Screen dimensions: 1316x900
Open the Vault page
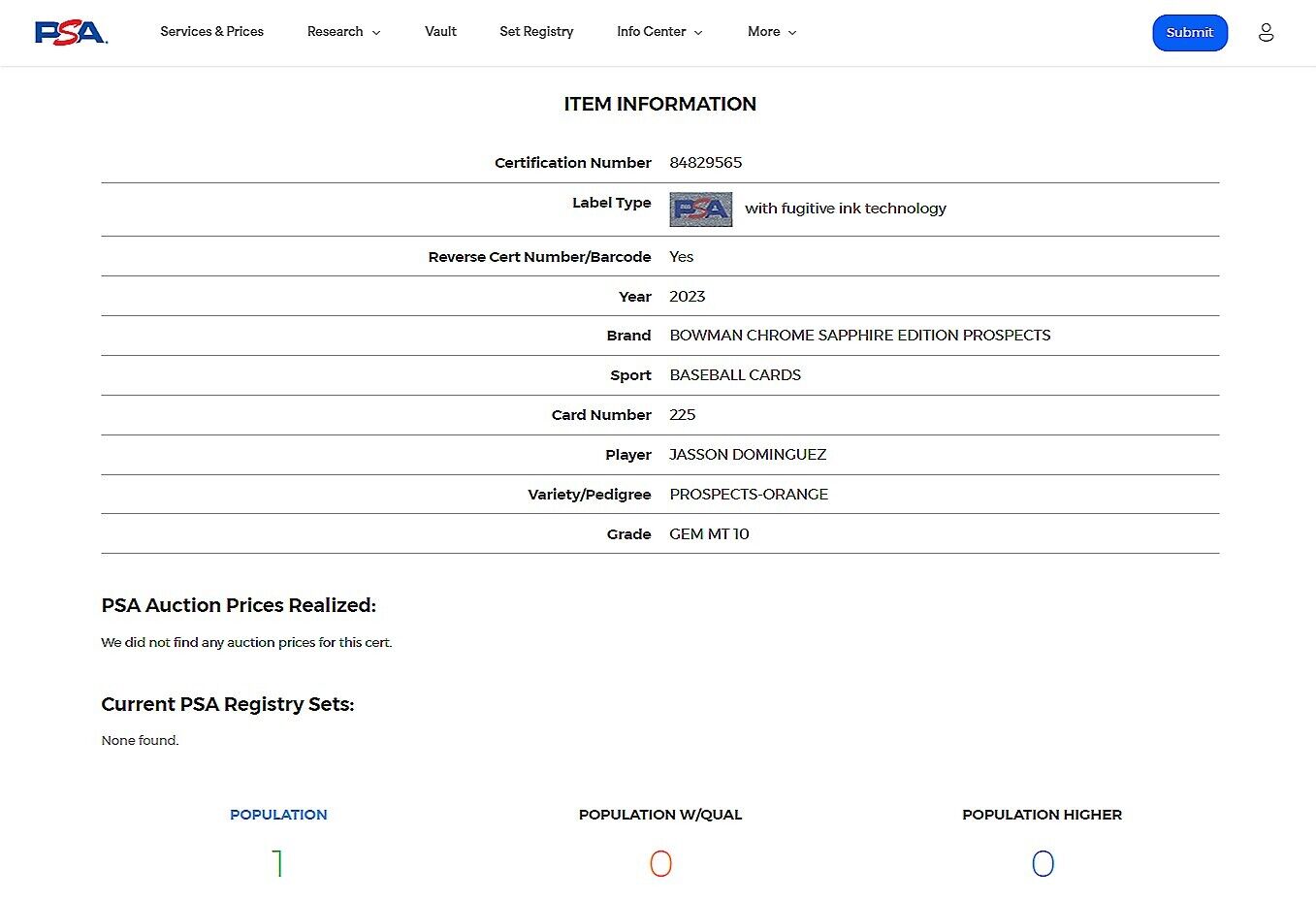pos(440,32)
